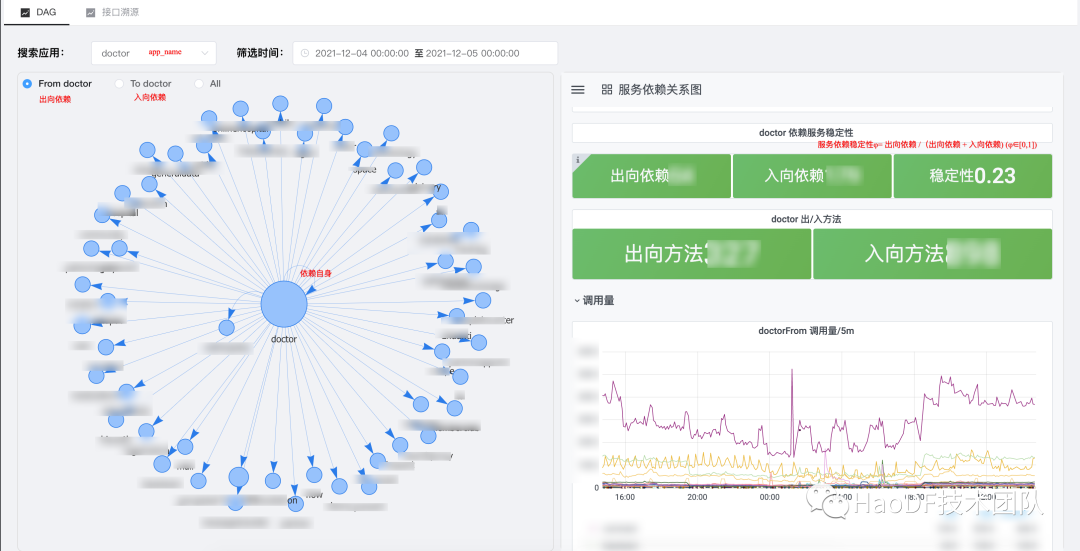
Task: Click the 入向方法 green panel
Action: [933, 253]
